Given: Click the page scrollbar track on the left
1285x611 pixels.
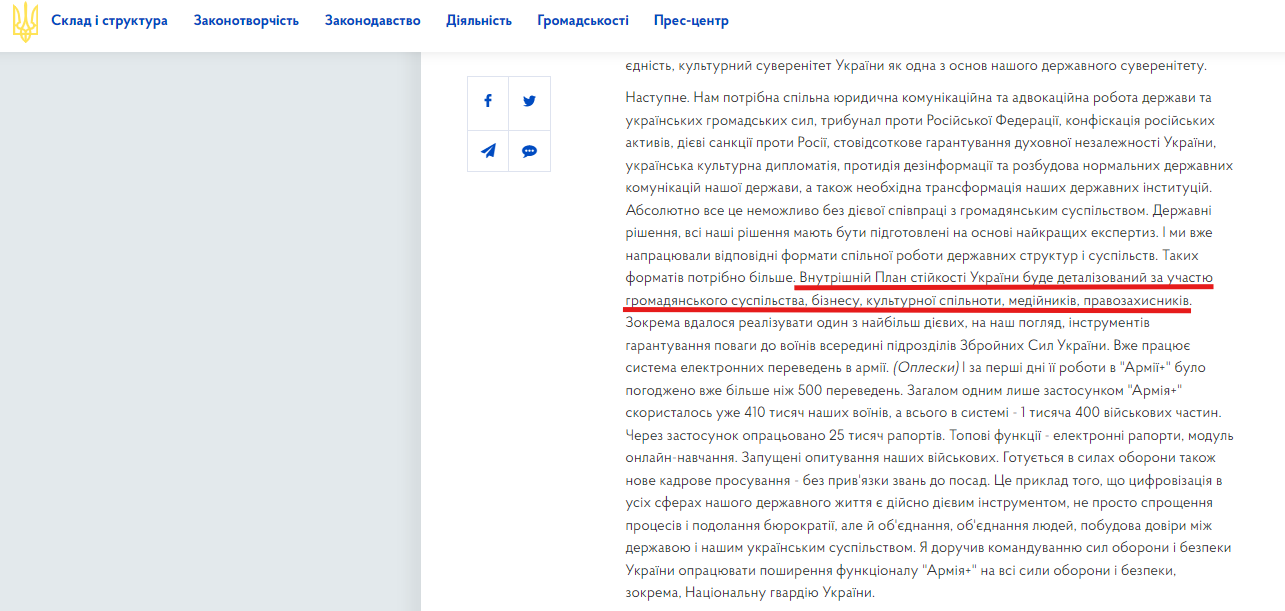Looking at the screenshot, I should coord(4,300).
